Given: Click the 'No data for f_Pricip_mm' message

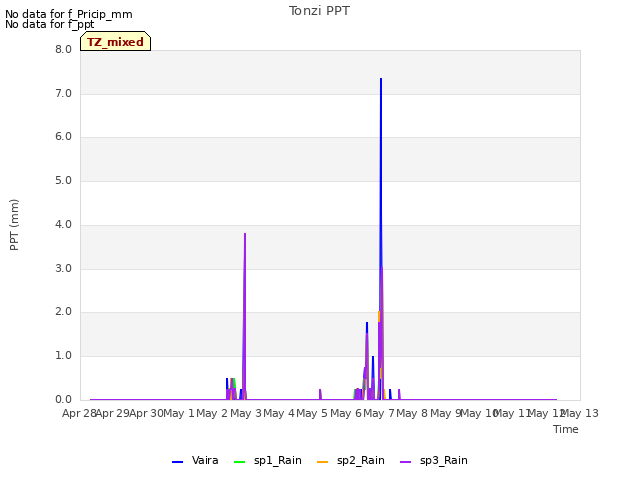Looking at the screenshot, I should [x=69, y=14].
